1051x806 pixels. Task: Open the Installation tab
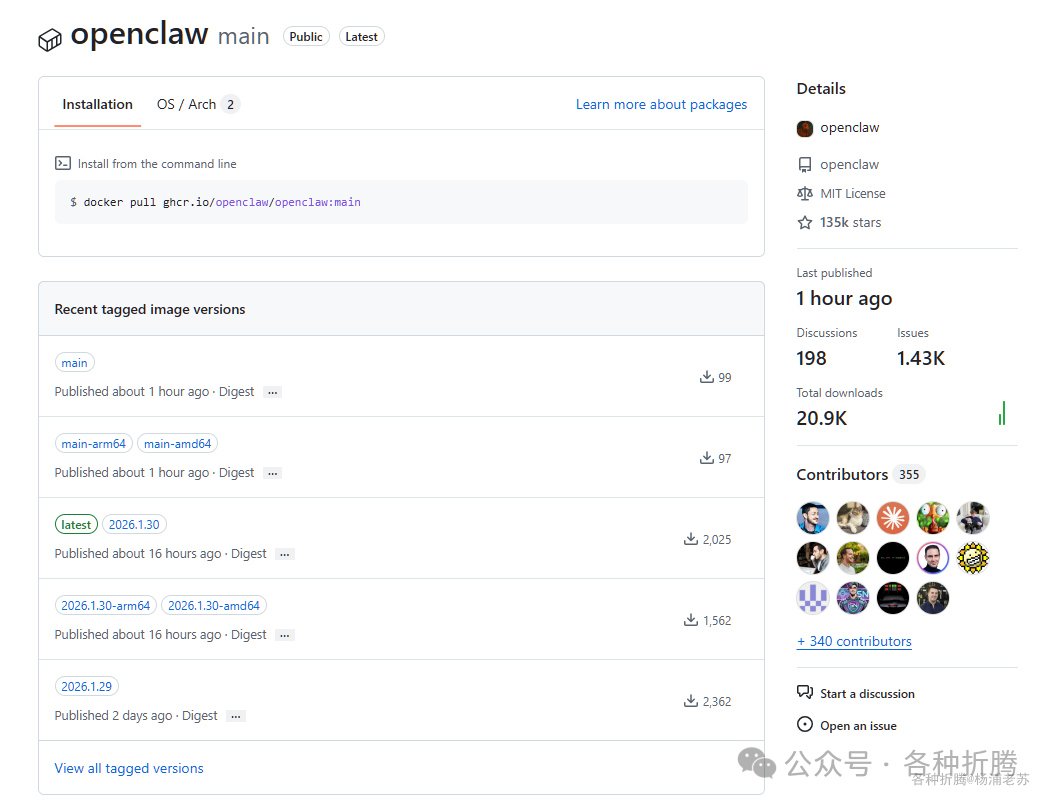coord(97,104)
